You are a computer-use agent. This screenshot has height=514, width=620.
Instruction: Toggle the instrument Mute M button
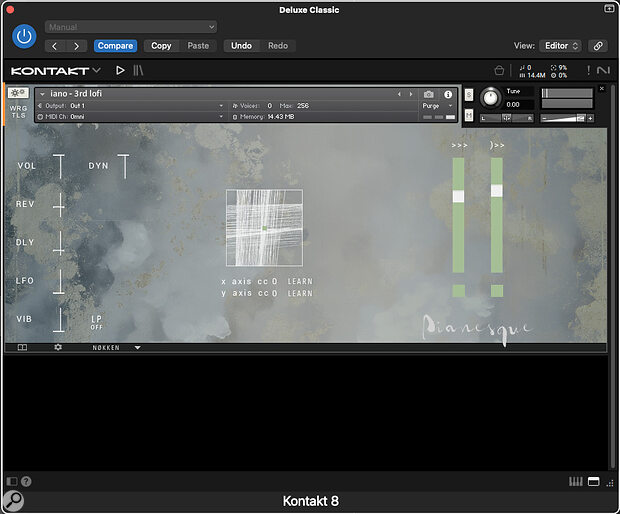(469, 115)
